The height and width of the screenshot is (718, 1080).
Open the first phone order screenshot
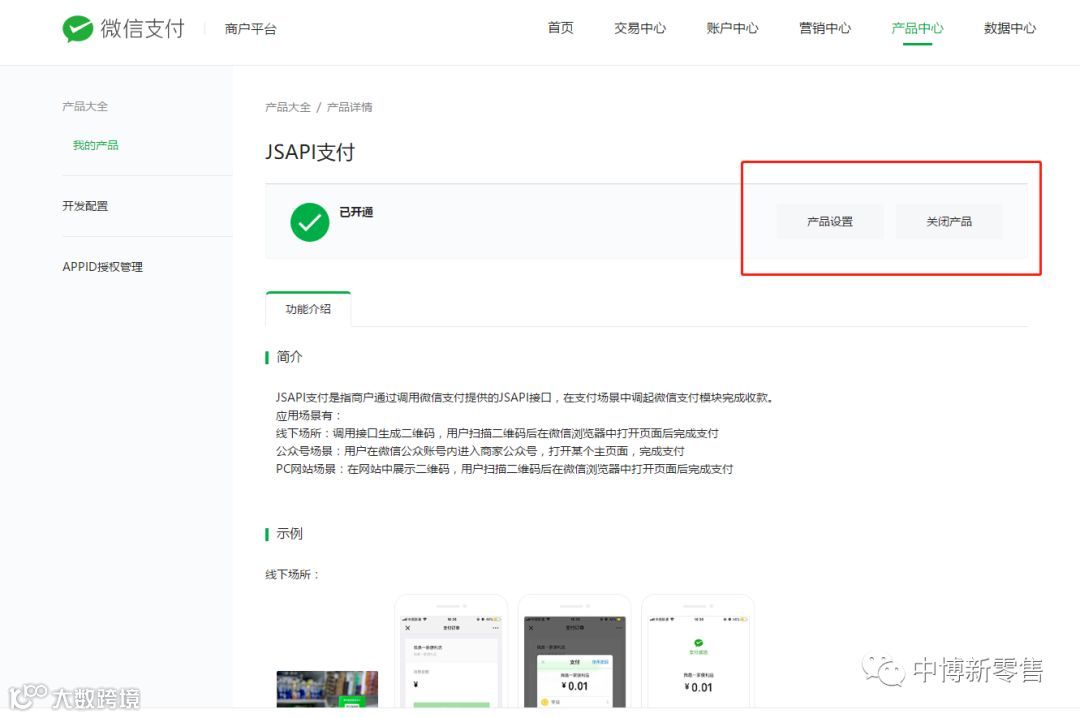pos(451,652)
